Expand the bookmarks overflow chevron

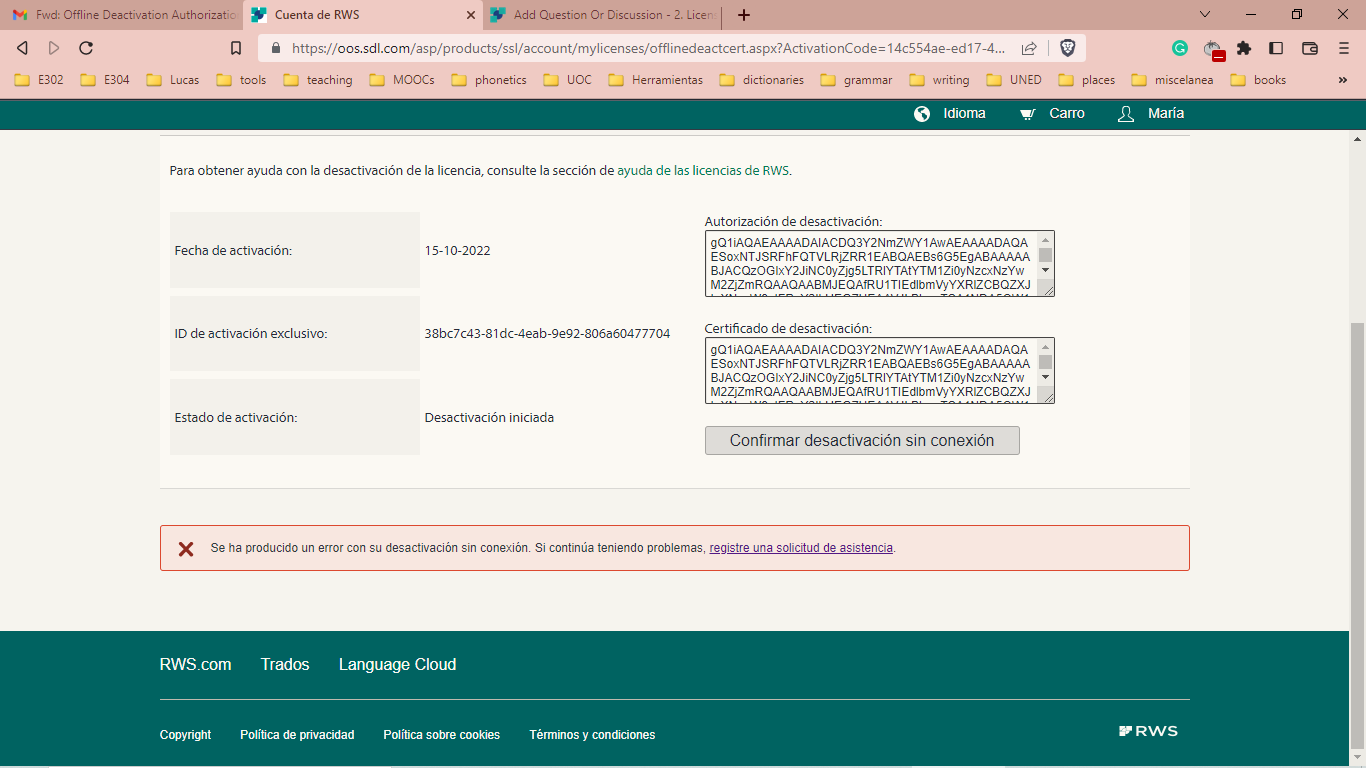[x=1342, y=79]
